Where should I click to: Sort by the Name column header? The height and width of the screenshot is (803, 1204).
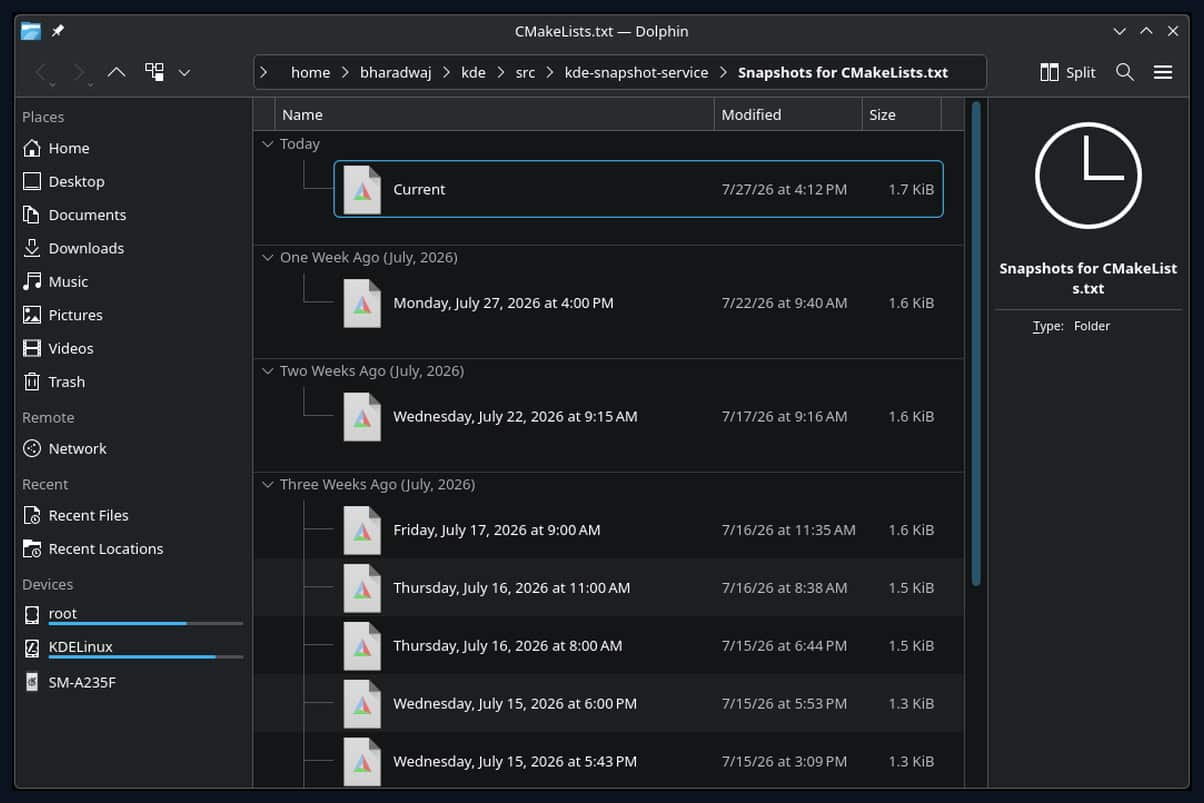pyautogui.click(x=494, y=115)
